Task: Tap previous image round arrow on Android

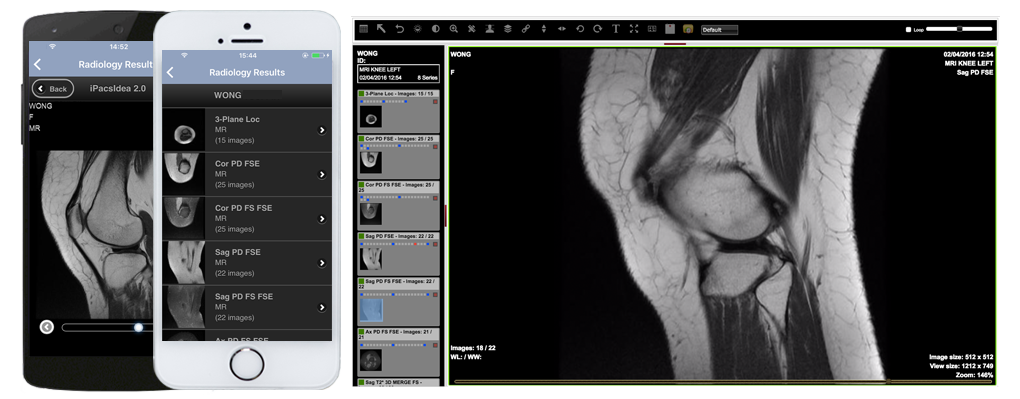Action: click(47, 327)
